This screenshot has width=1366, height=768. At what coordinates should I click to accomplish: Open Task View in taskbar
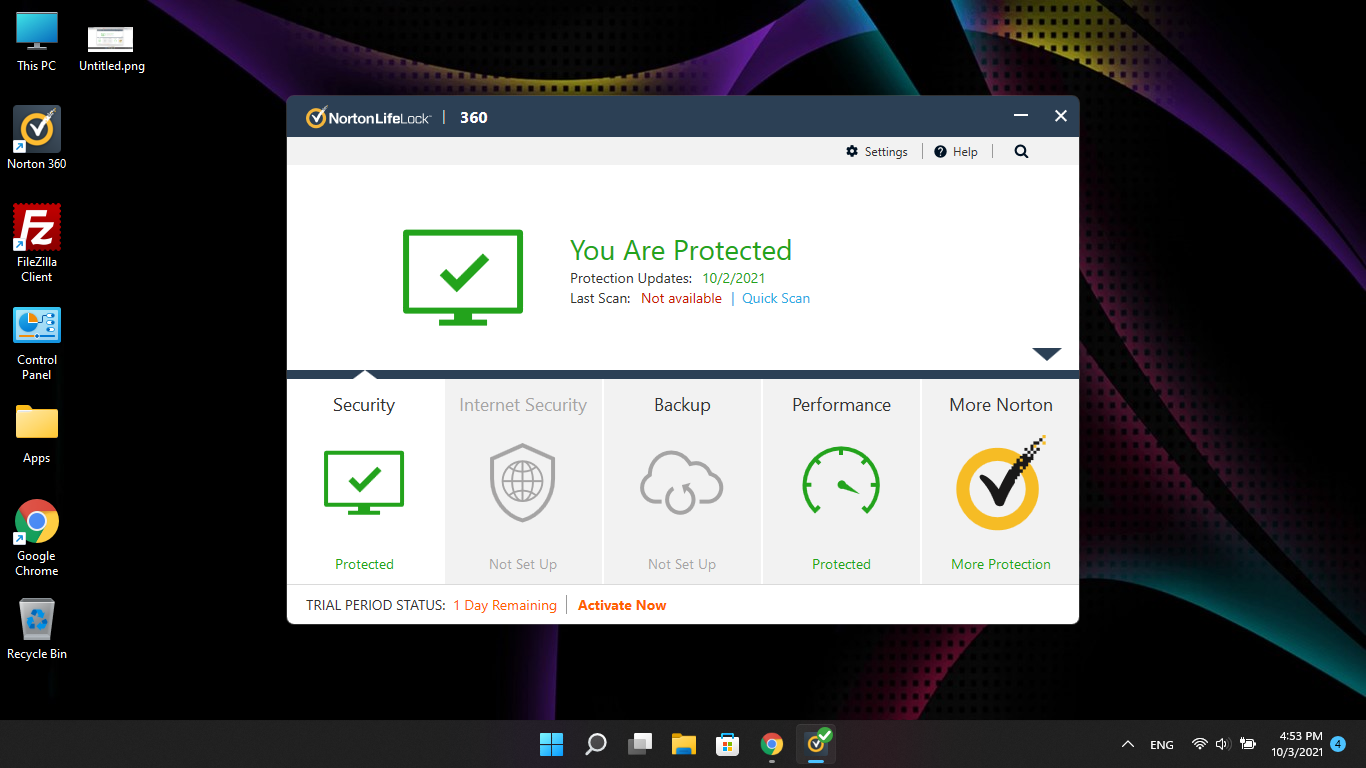(639, 744)
